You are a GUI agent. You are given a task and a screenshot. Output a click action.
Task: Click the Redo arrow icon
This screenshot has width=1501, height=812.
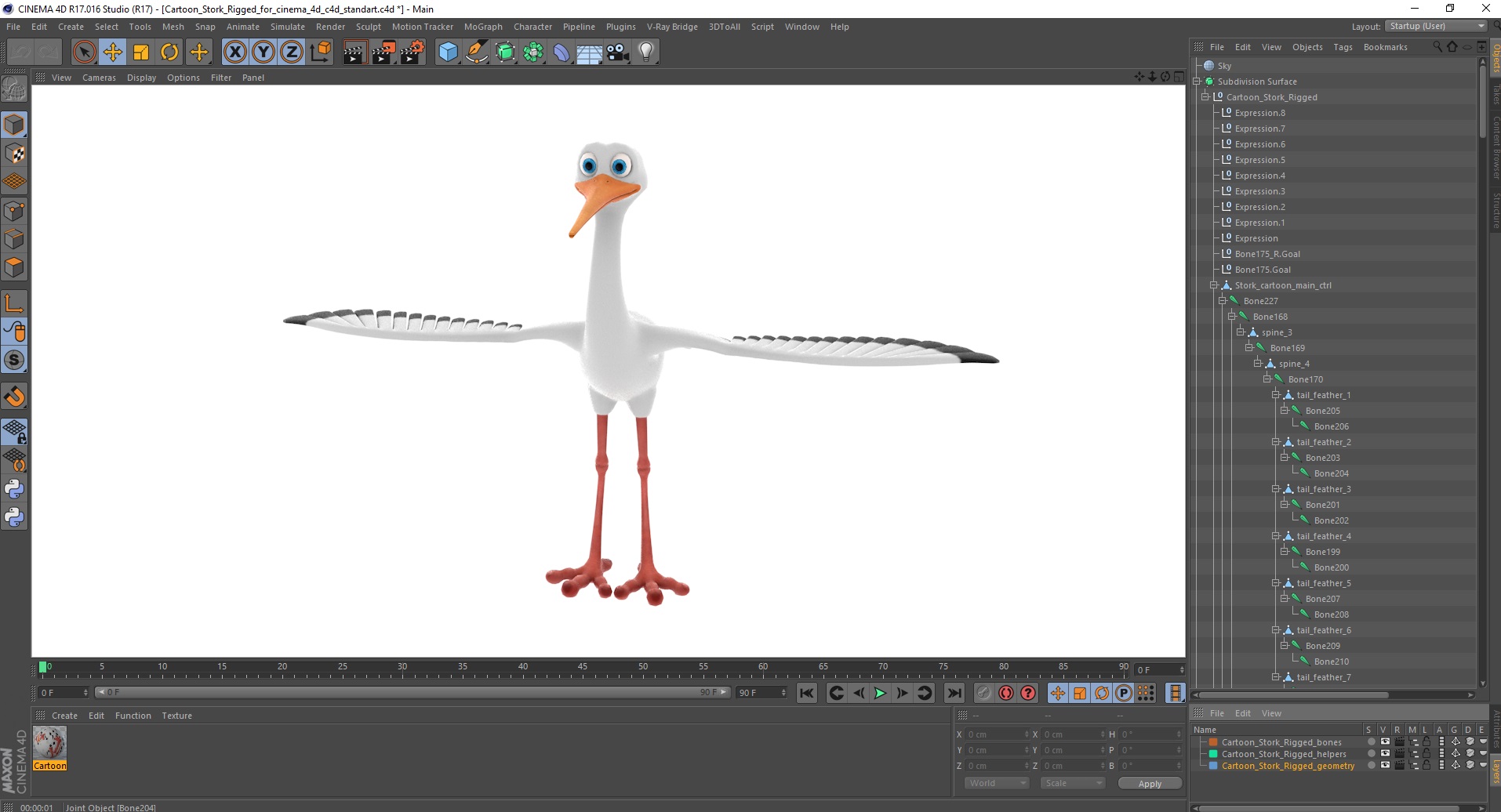pyautogui.click(x=49, y=53)
